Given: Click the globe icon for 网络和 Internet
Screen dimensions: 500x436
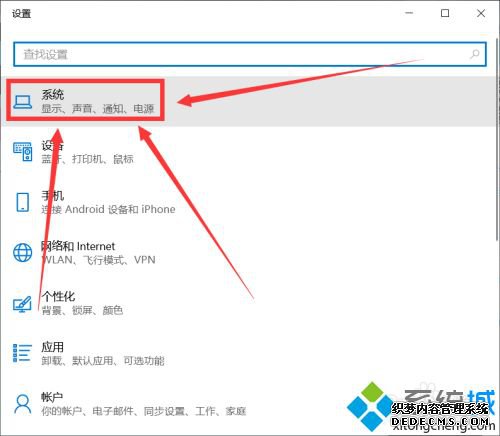Looking at the screenshot, I should click(23, 252).
